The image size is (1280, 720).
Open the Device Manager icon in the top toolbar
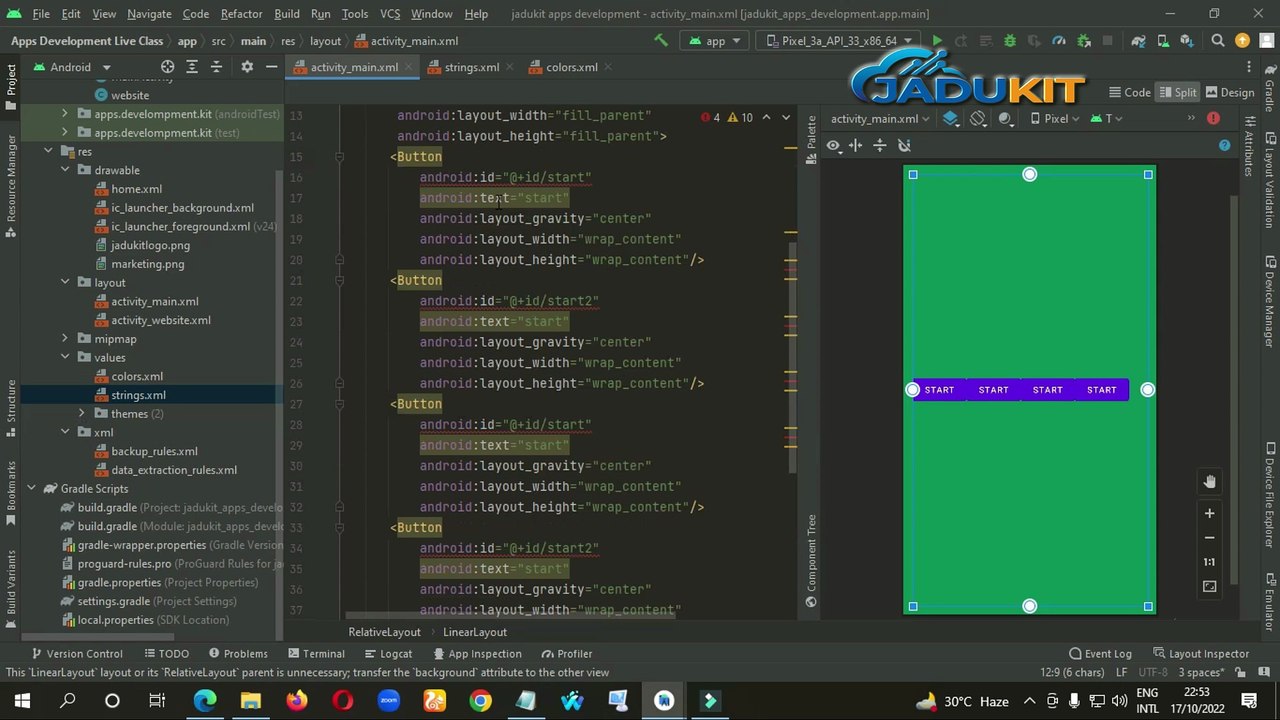click(x=1163, y=41)
